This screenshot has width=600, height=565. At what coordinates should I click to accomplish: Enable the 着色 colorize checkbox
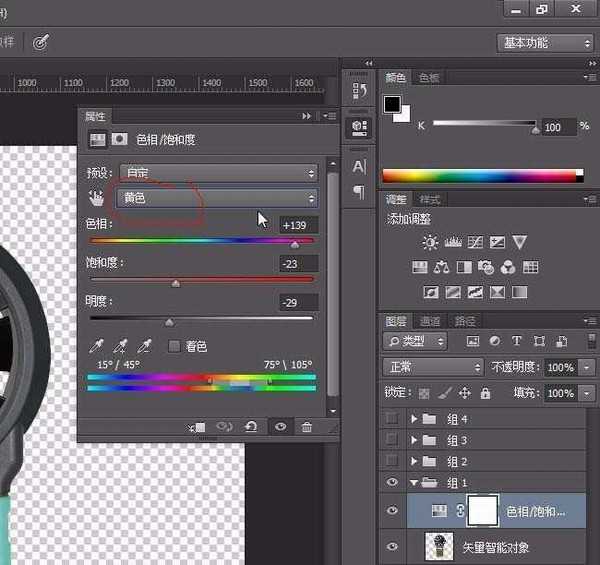point(174,346)
